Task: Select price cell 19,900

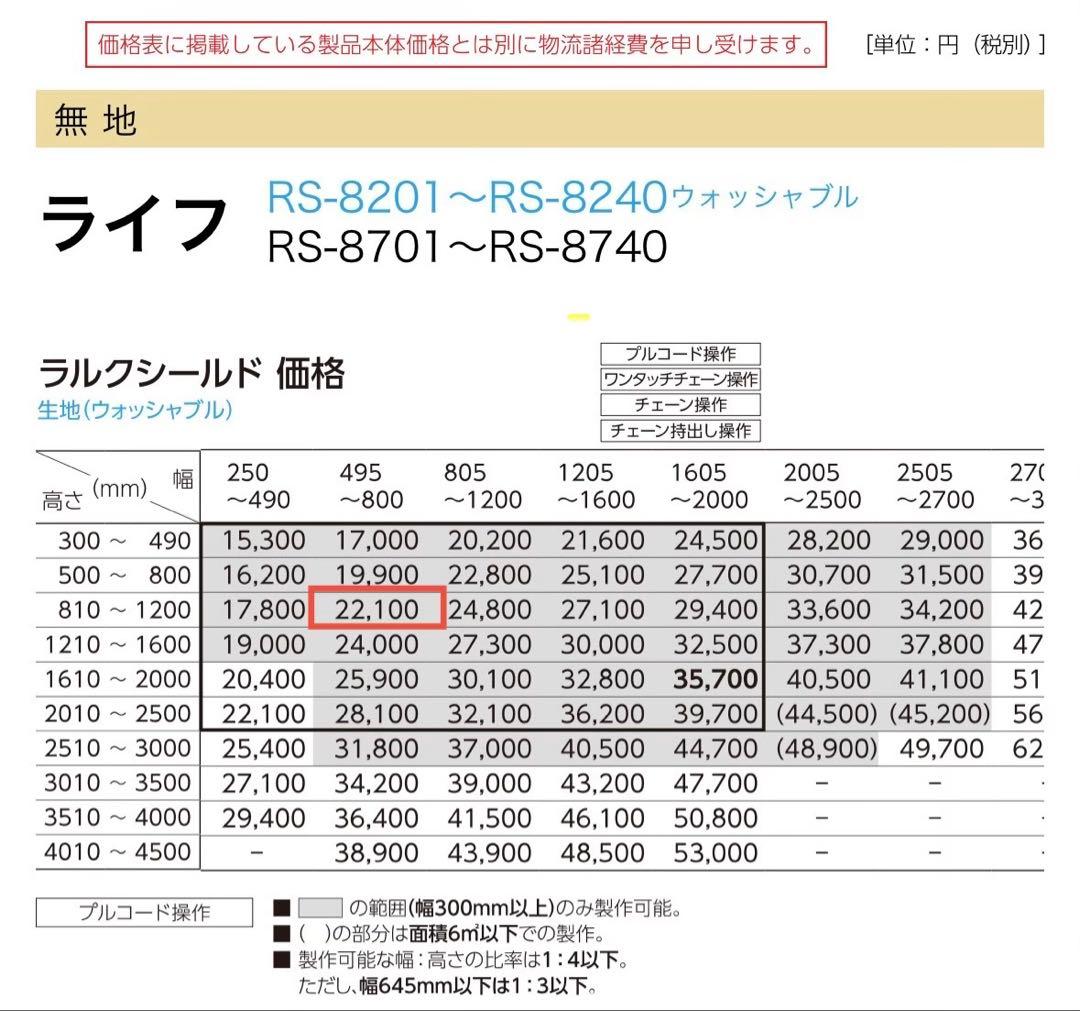Action: (376, 575)
